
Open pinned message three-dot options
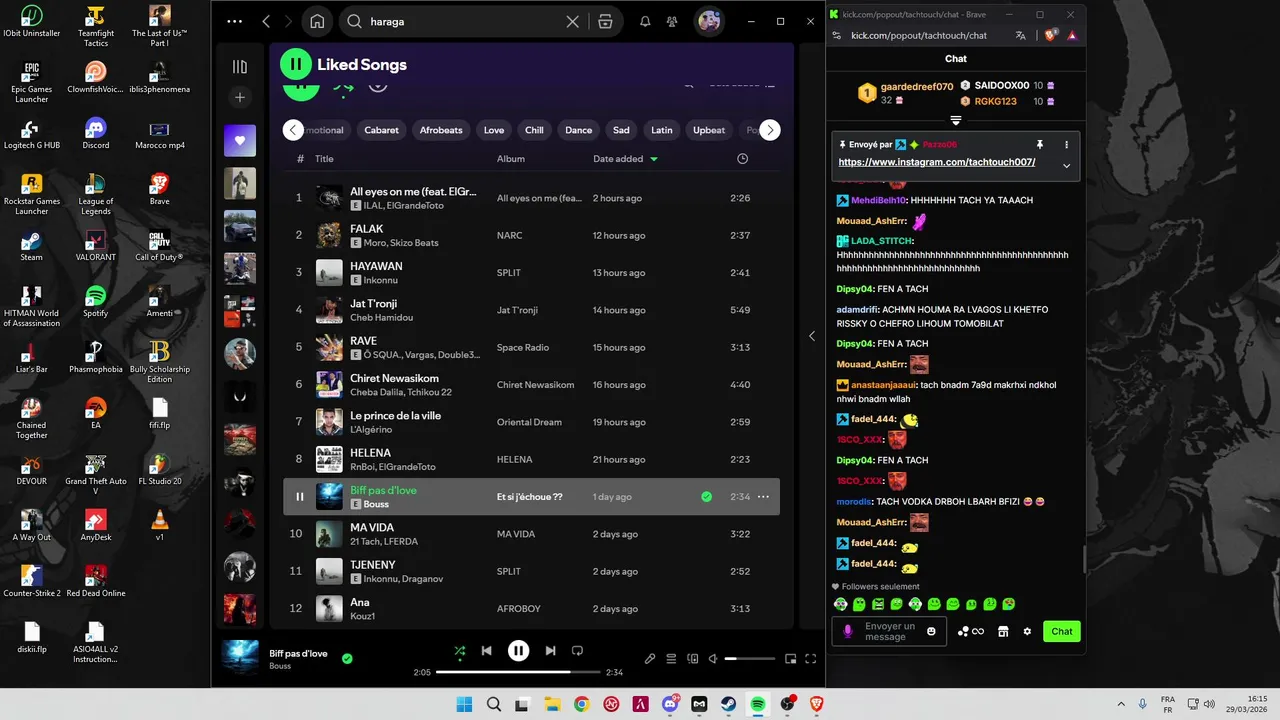[x=1066, y=145]
